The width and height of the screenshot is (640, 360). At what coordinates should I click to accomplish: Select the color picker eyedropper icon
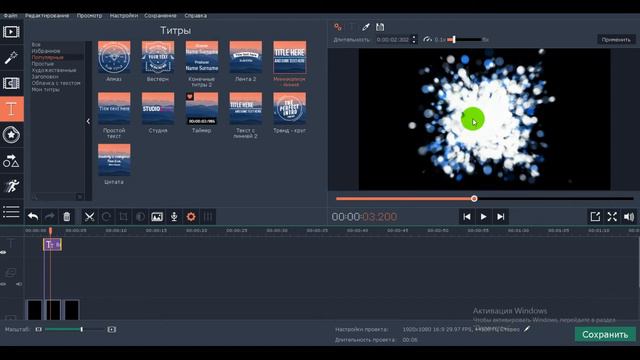click(x=366, y=27)
